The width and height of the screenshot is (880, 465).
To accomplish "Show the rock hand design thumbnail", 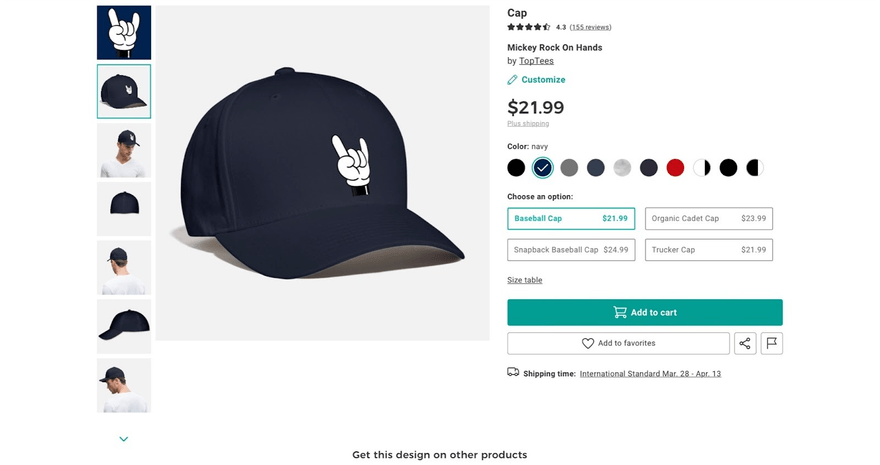I will pos(124,32).
